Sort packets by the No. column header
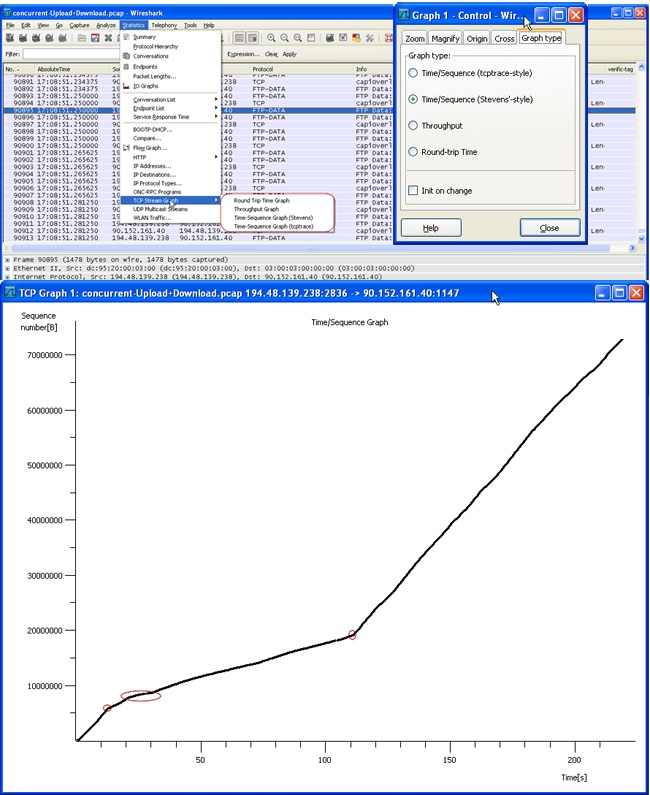The width and height of the screenshot is (650, 795). (18, 69)
